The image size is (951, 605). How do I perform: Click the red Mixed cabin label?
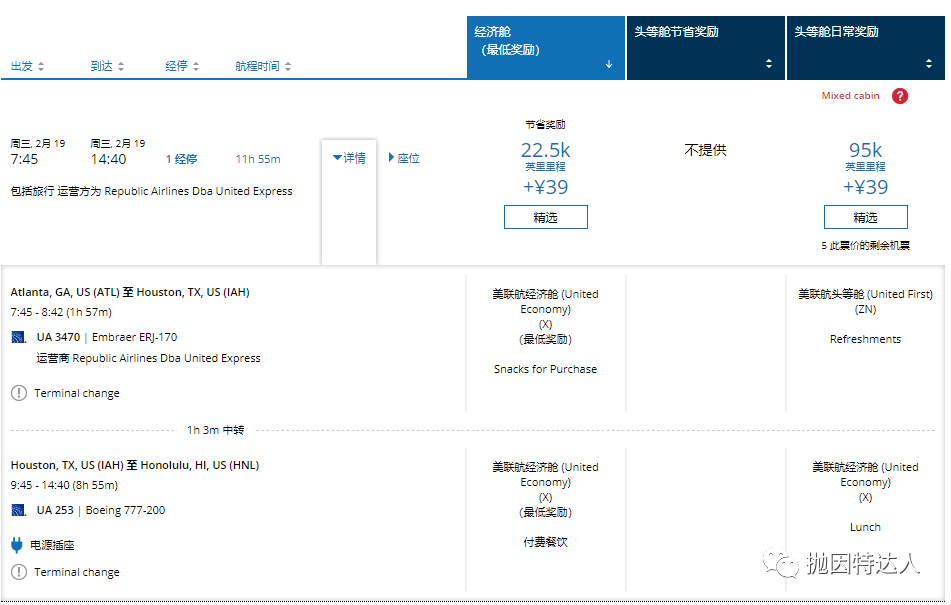[850, 96]
